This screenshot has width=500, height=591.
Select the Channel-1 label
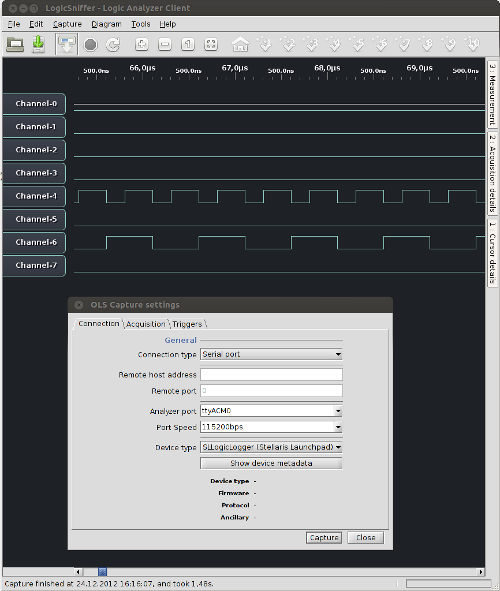pyautogui.click(x=34, y=127)
